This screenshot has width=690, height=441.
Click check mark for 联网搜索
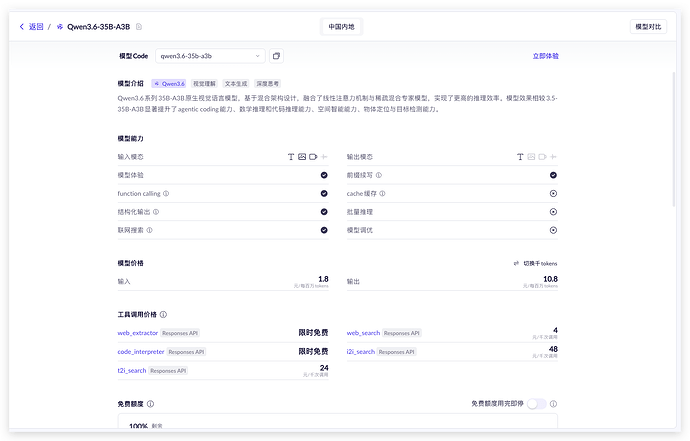[x=324, y=230]
